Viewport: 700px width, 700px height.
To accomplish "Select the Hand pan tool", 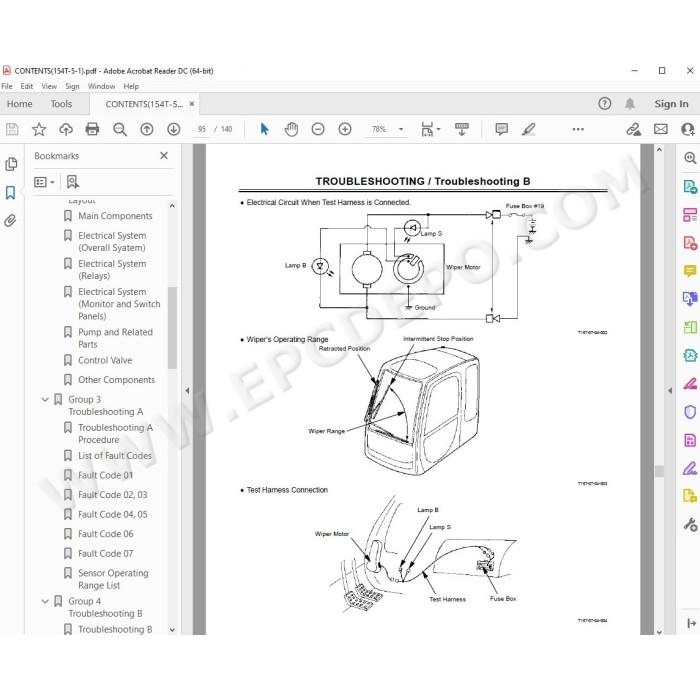I will pyautogui.click(x=291, y=129).
